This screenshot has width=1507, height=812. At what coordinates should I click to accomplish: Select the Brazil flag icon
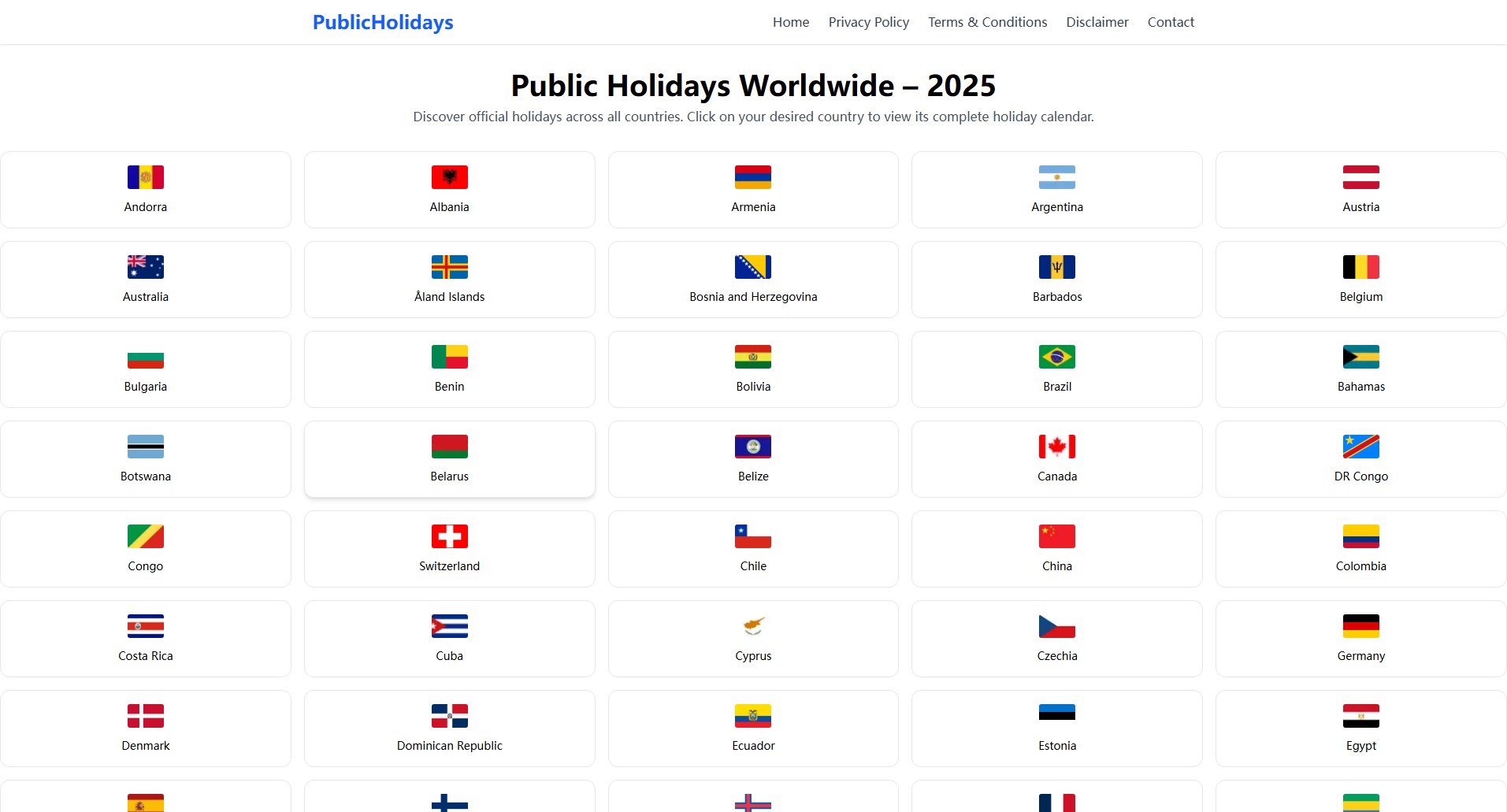1056,356
